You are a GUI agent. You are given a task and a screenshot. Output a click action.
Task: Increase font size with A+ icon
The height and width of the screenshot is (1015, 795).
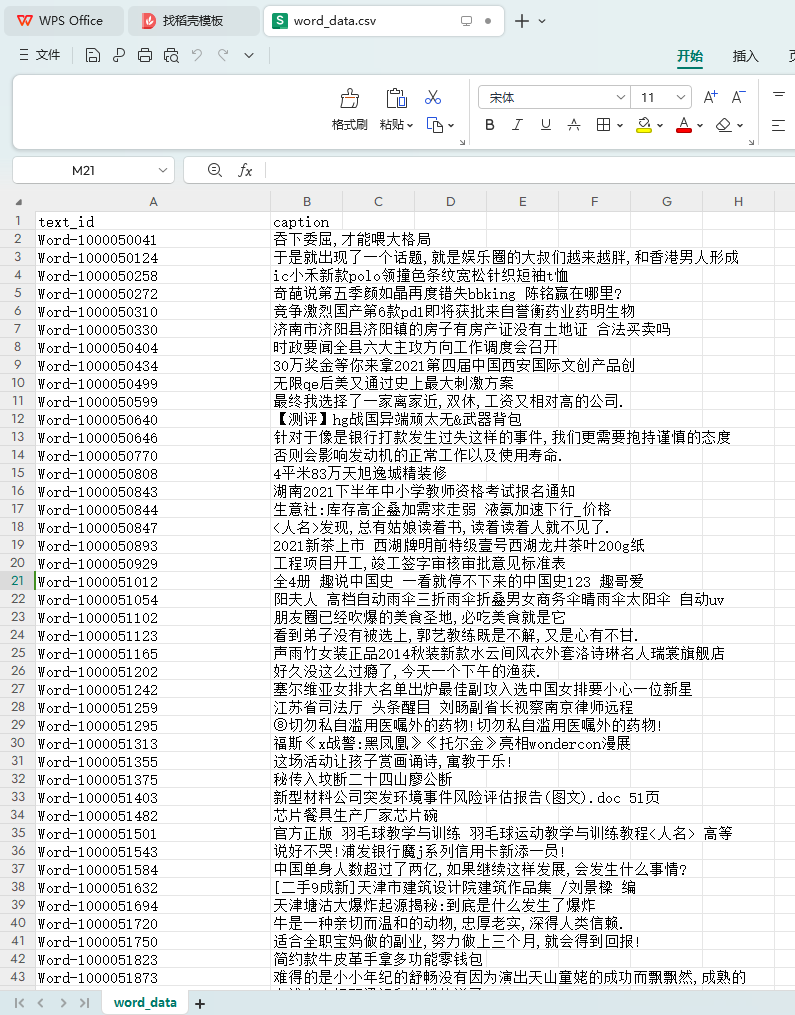pos(710,97)
